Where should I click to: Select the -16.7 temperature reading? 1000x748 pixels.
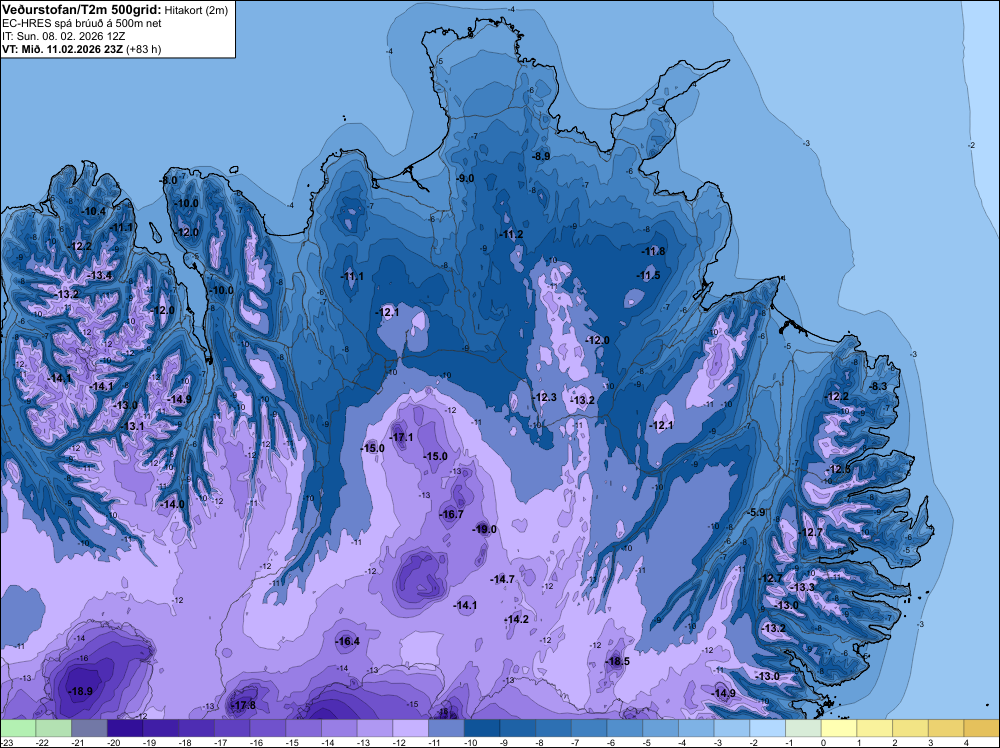coord(452,514)
